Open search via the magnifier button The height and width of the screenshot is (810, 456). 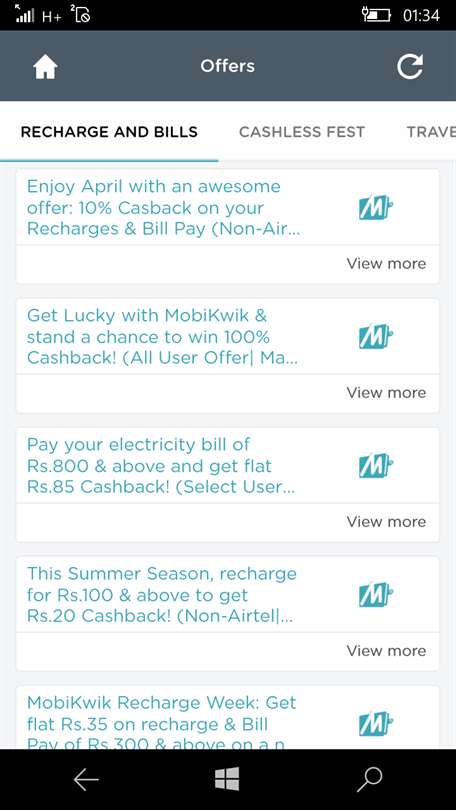[370, 780]
